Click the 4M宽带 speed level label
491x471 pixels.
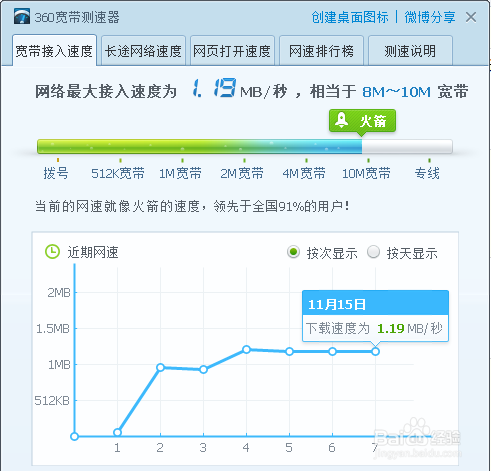point(304,173)
